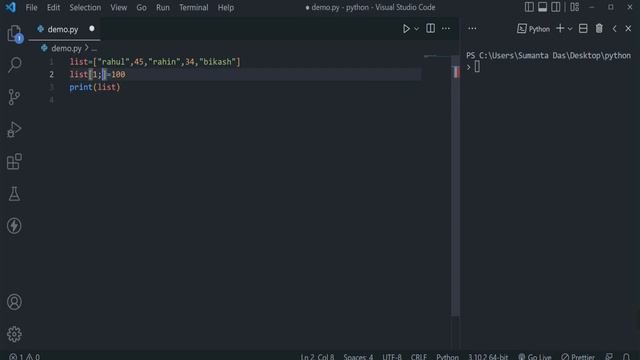The height and width of the screenshot is (360, 640).
Task: Open Customize Layout control
Action: [x=574, y=7]
